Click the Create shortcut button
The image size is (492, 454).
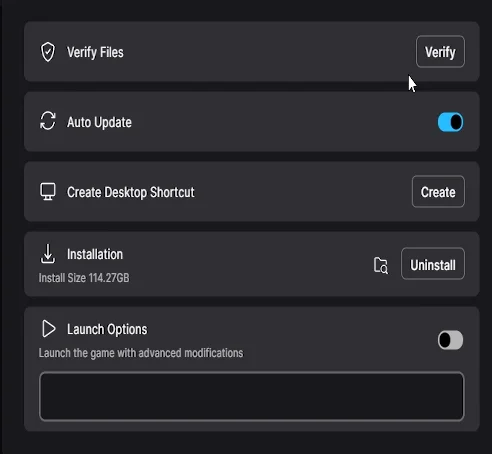click(x=438, y=192)
